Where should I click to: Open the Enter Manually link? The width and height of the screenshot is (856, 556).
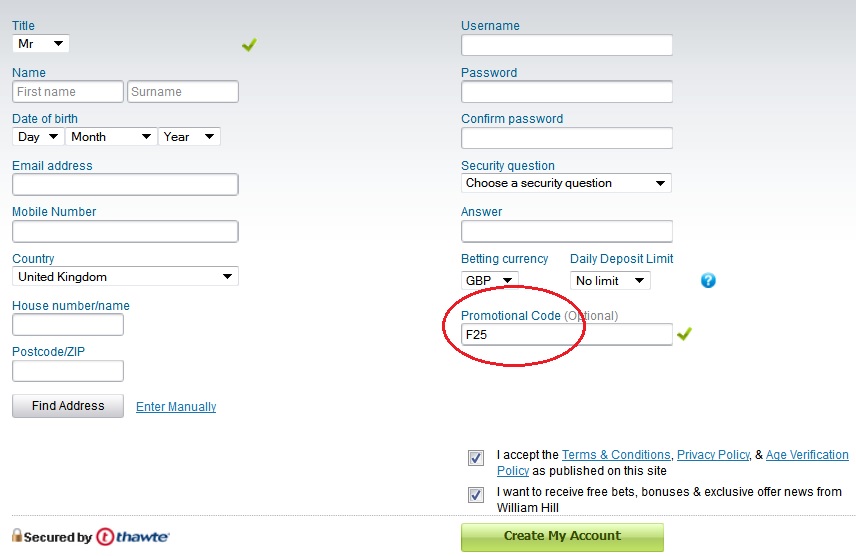tap(176, 407)
